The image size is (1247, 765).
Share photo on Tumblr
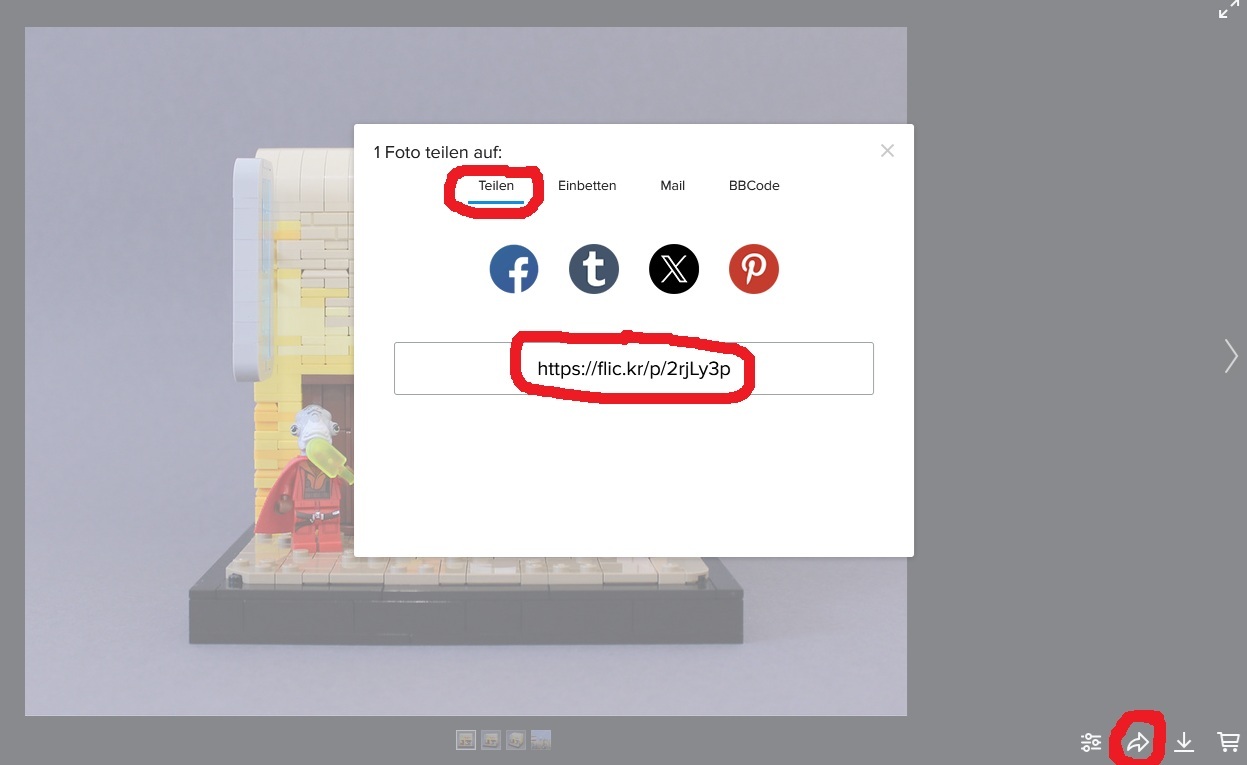594,270
